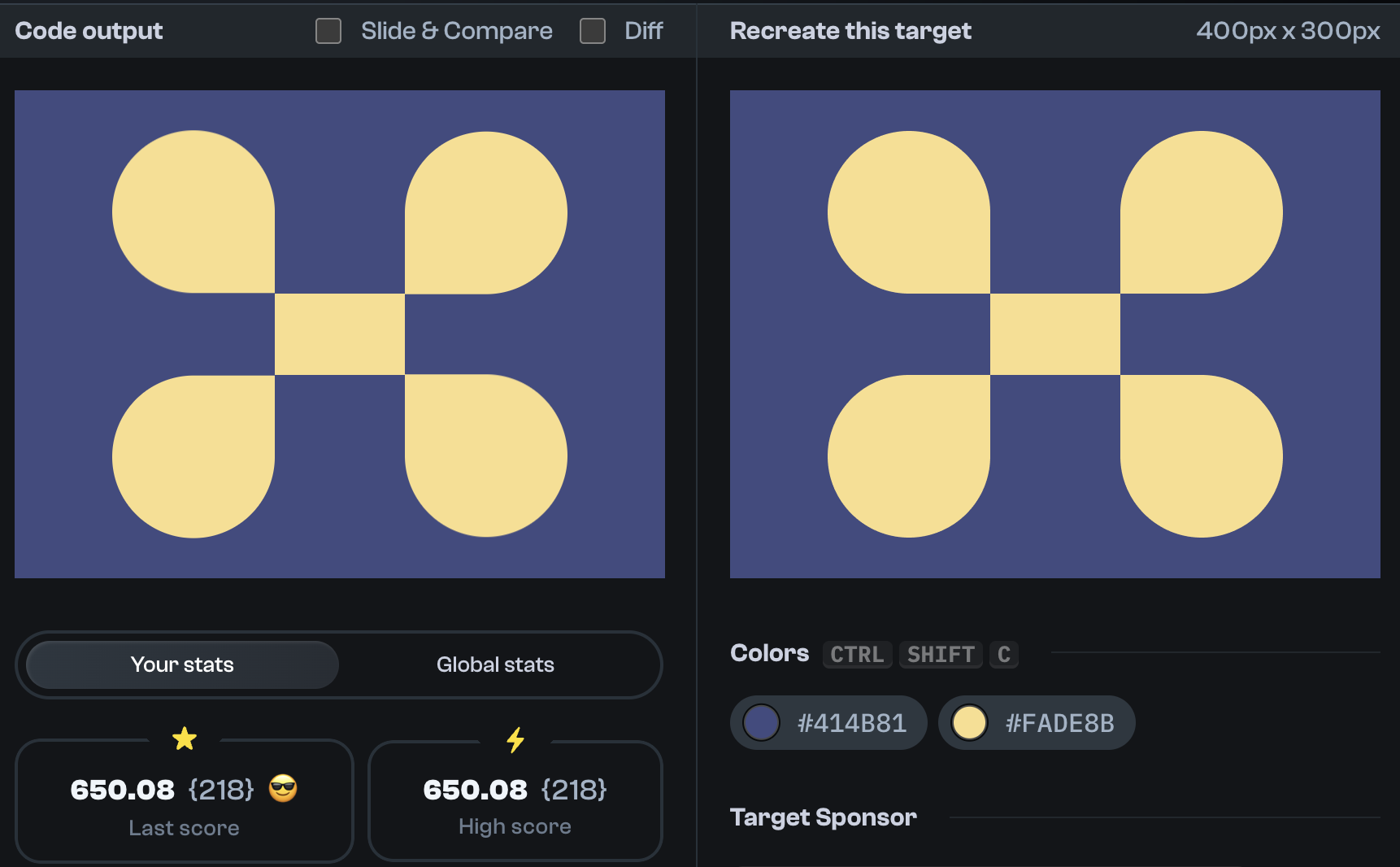Click the C key hint badge
This screenshot has height=867, width=1400.
point(1003,655)
